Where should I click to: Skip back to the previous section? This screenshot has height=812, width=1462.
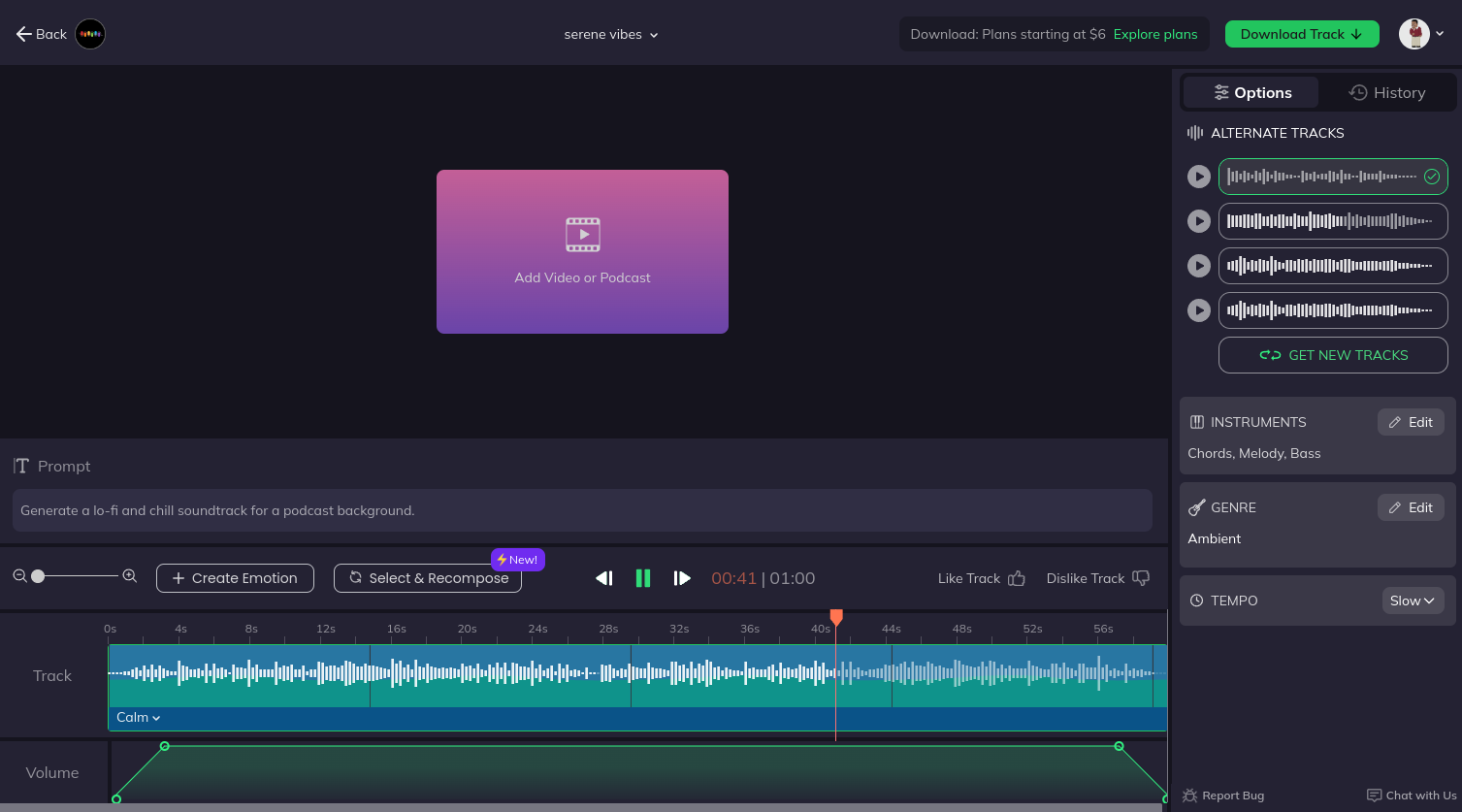click(604, 578)
